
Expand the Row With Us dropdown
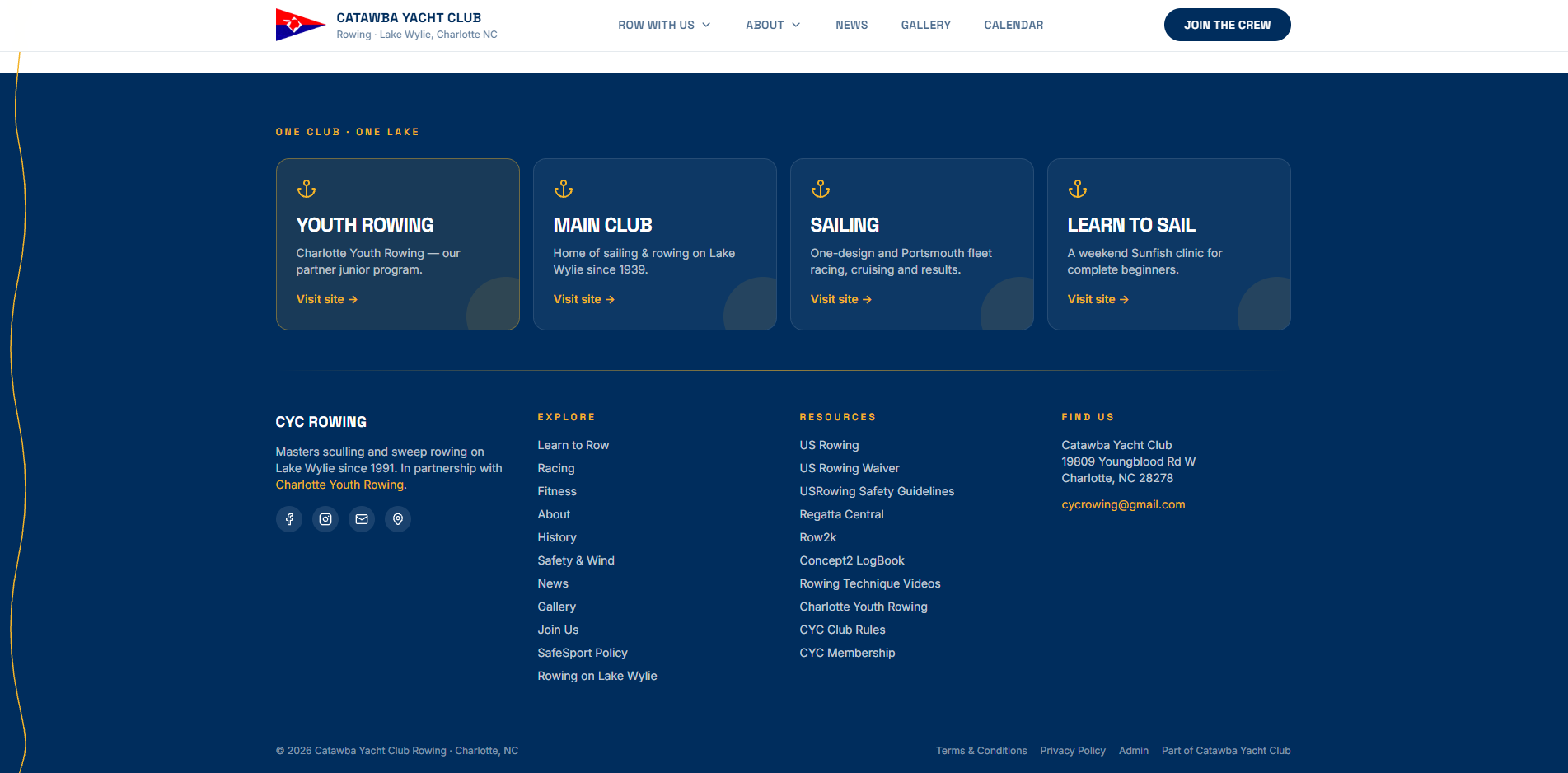[664, 25]
